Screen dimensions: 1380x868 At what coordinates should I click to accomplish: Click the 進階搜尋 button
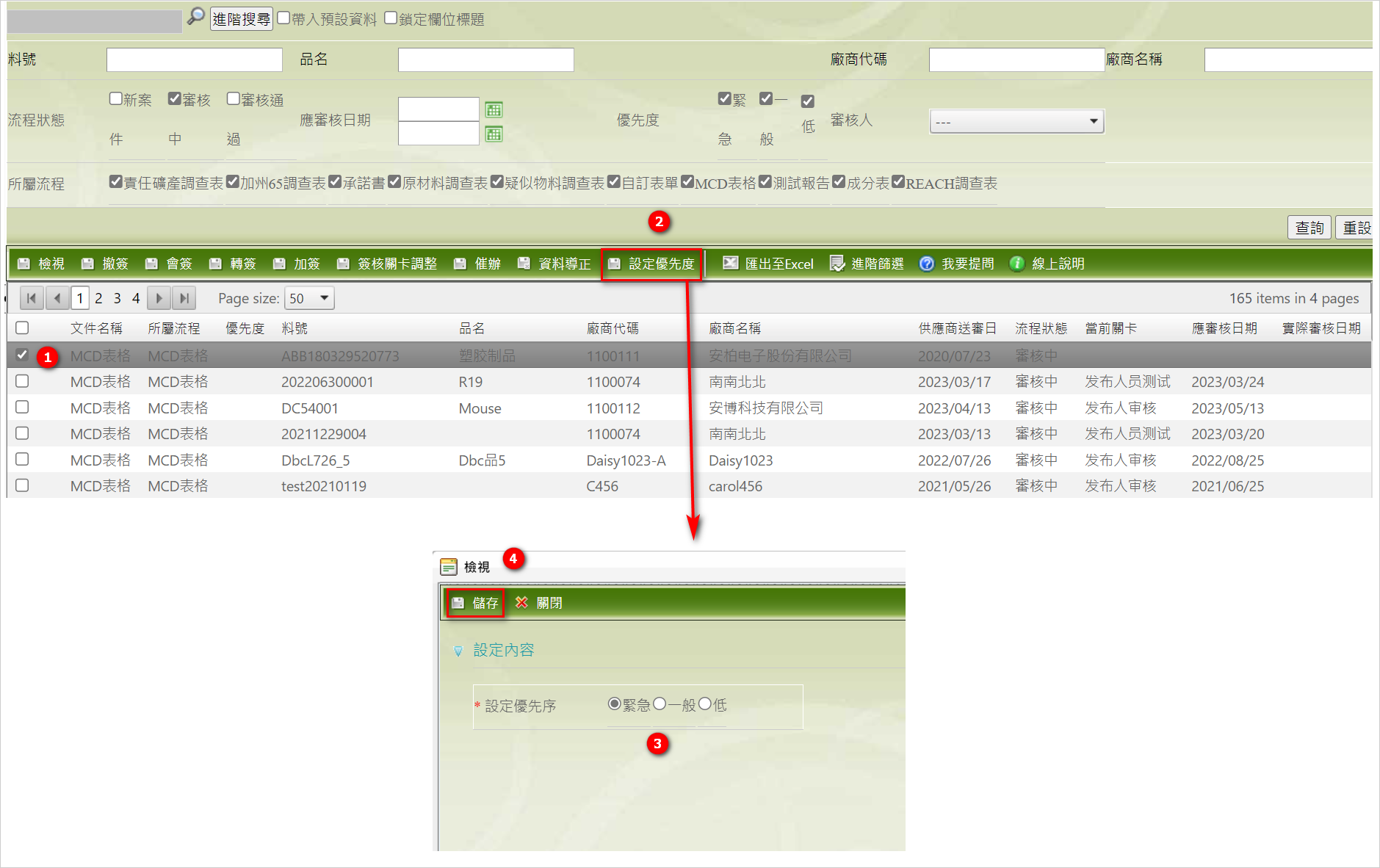pyautogui.click(x=242, y=19)
